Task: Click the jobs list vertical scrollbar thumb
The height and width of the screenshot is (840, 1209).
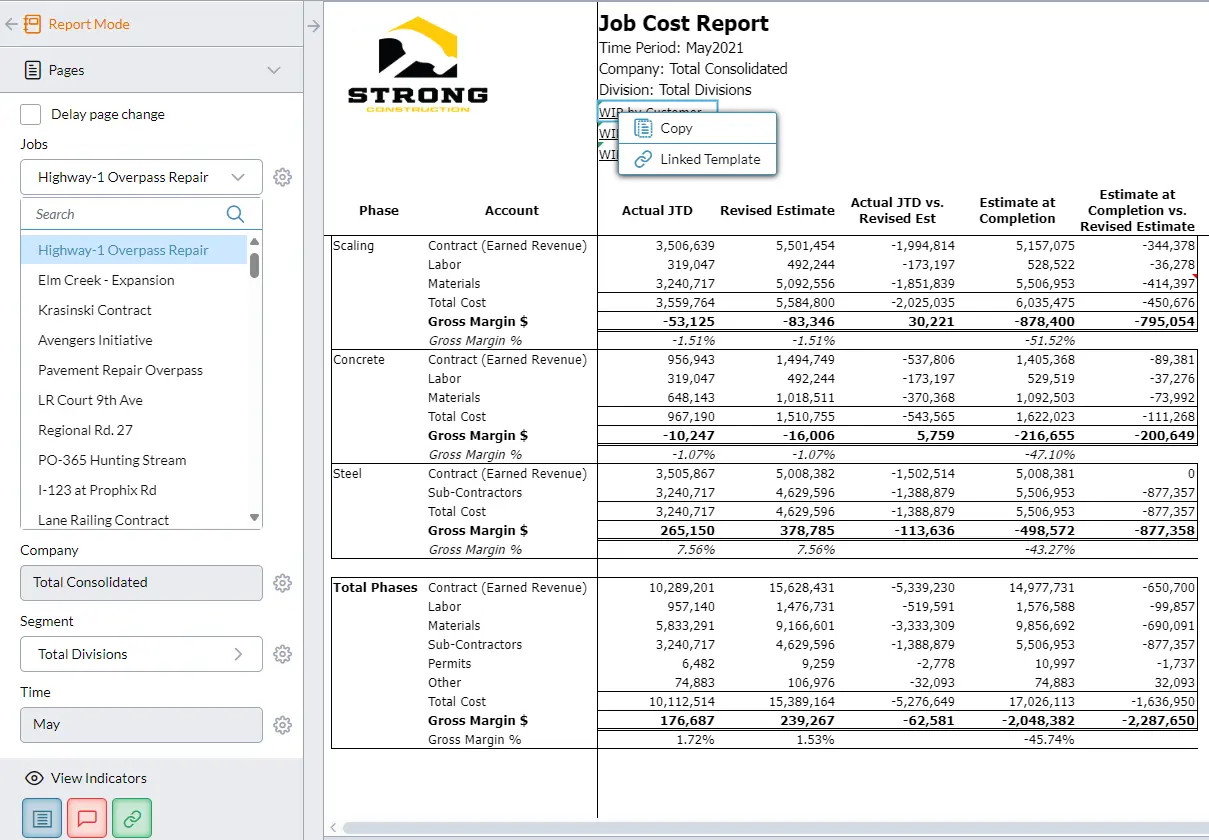Action: click(x=254, y=265)
